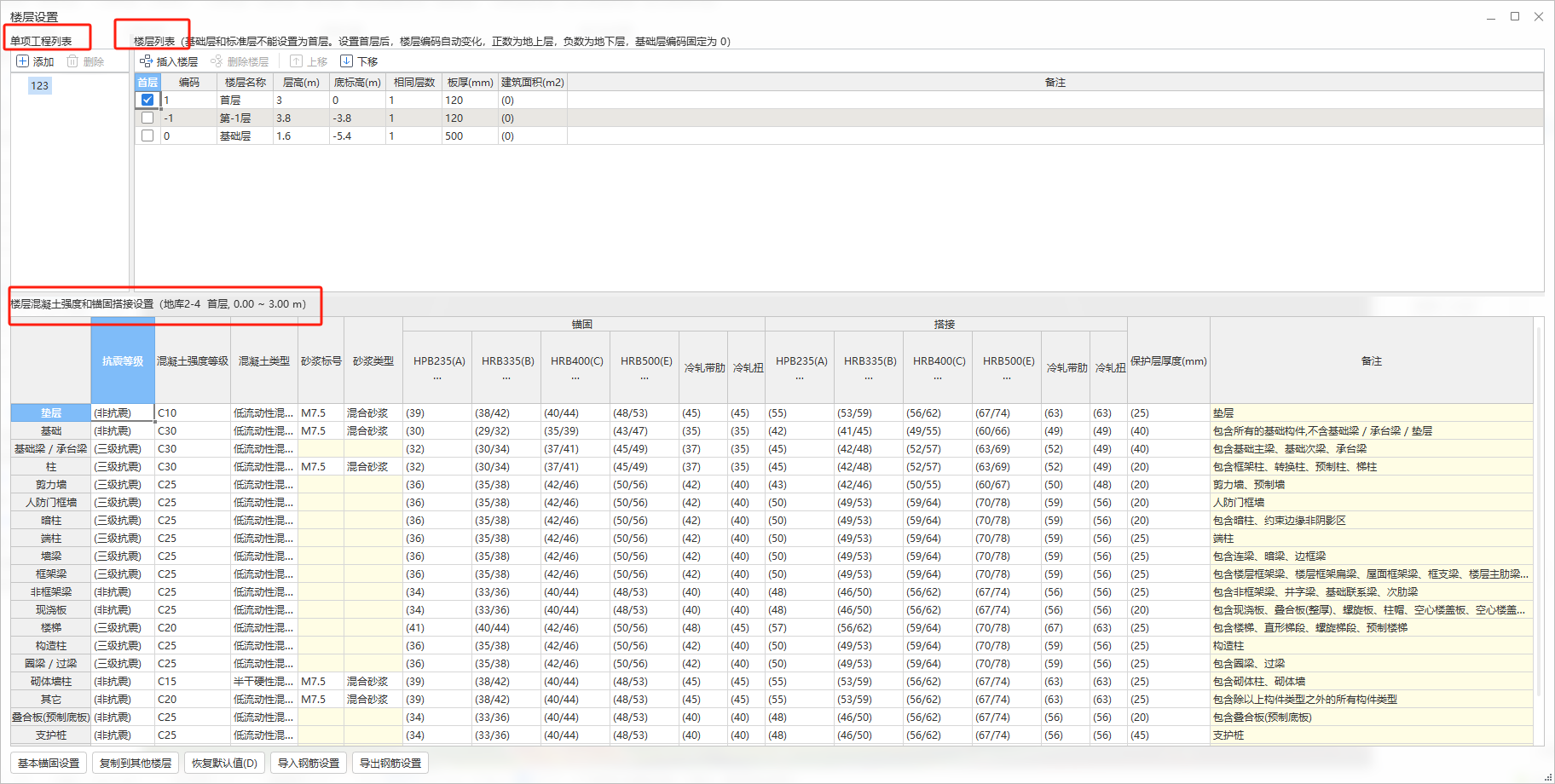Open HRB400(C) ellipsis under 锚固 header
This screenshot has width=1555, height=784.
[x=576, y=378]
